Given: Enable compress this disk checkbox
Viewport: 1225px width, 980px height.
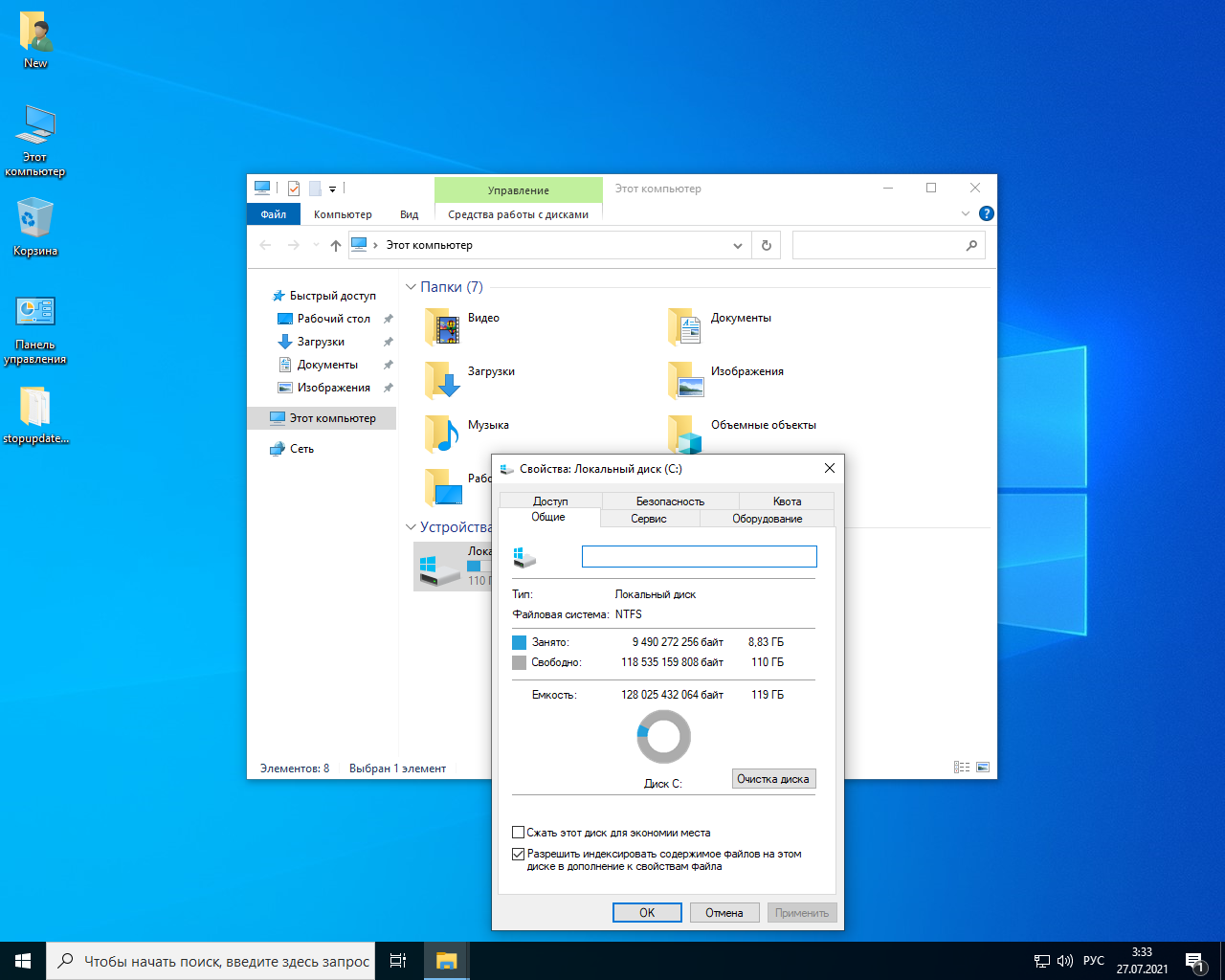Looking at the screenshot, I should 518,833.
